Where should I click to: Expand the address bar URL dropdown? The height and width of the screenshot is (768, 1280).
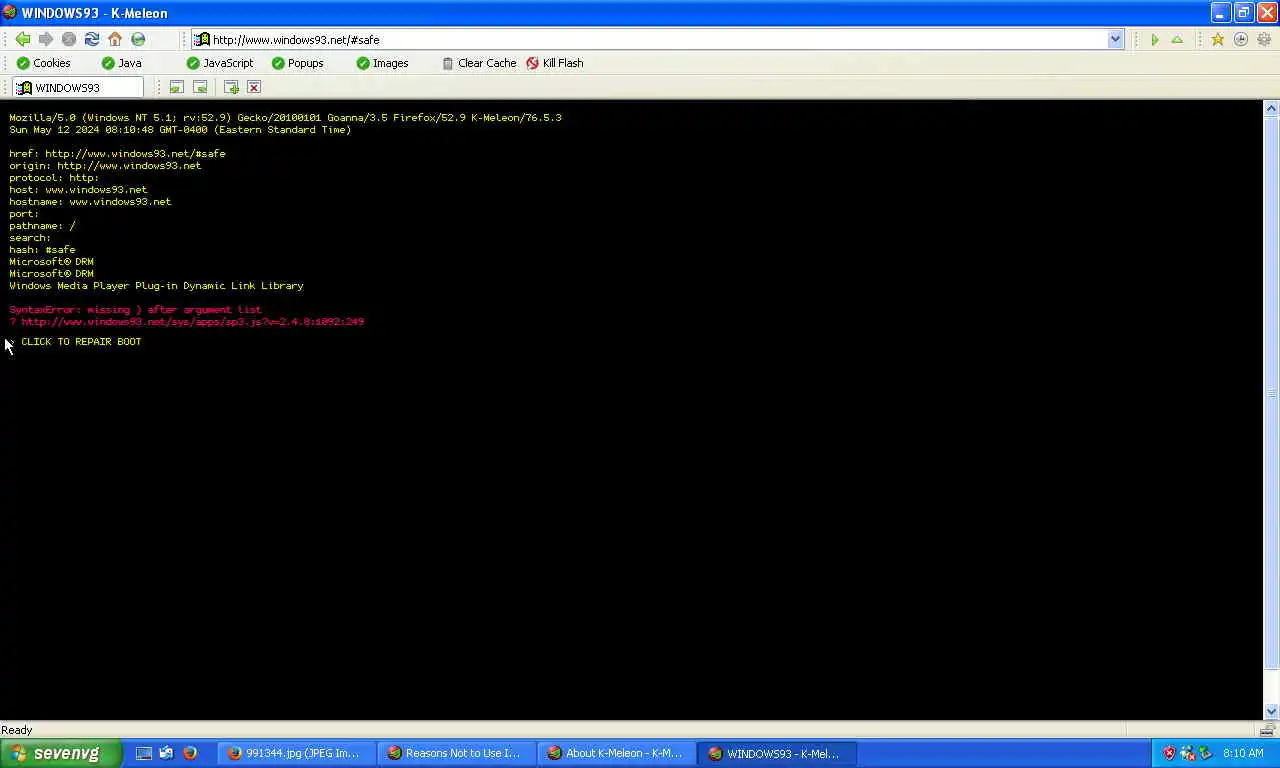1115,39
